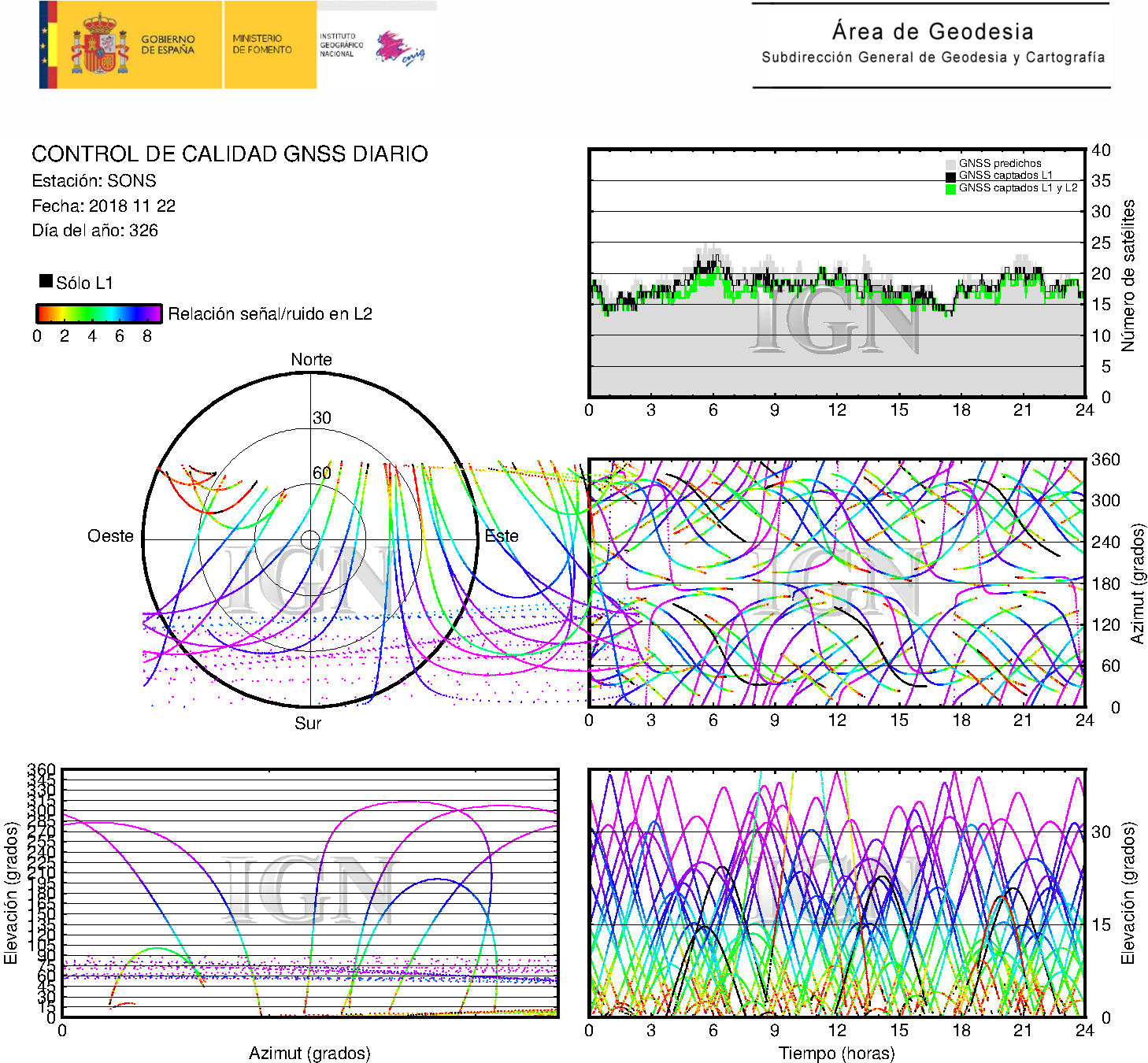Click the Estación: SONS label

(94, 181)
